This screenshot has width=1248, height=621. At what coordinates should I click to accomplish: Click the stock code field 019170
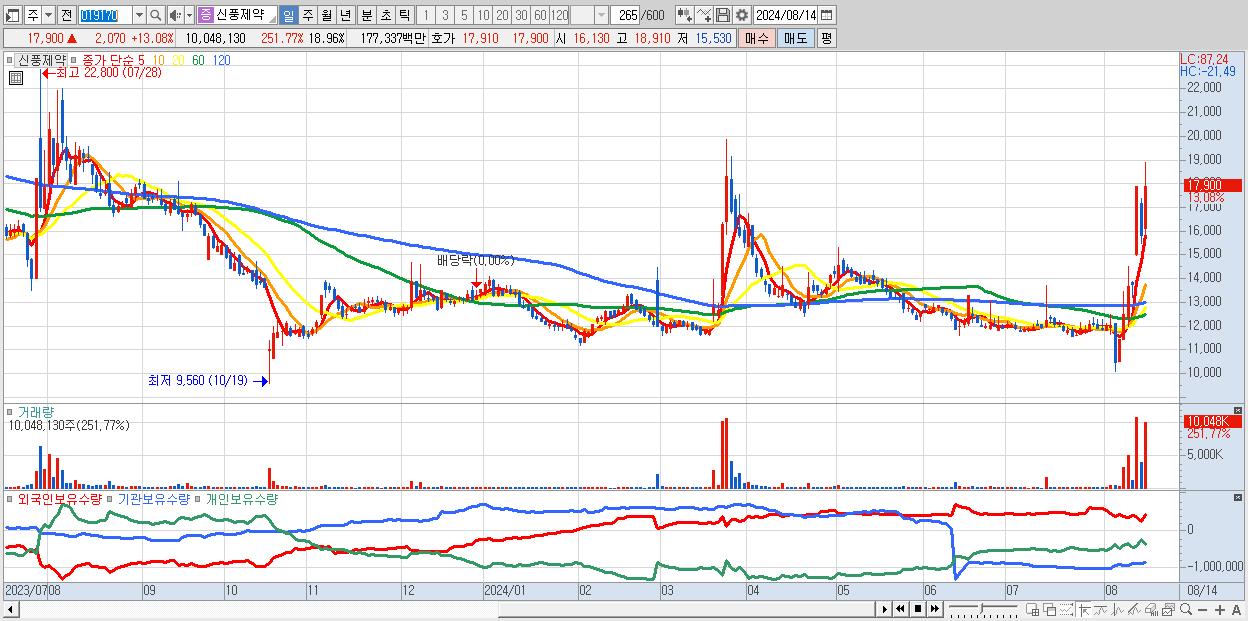pyautogui.click(x=105, y=15)
